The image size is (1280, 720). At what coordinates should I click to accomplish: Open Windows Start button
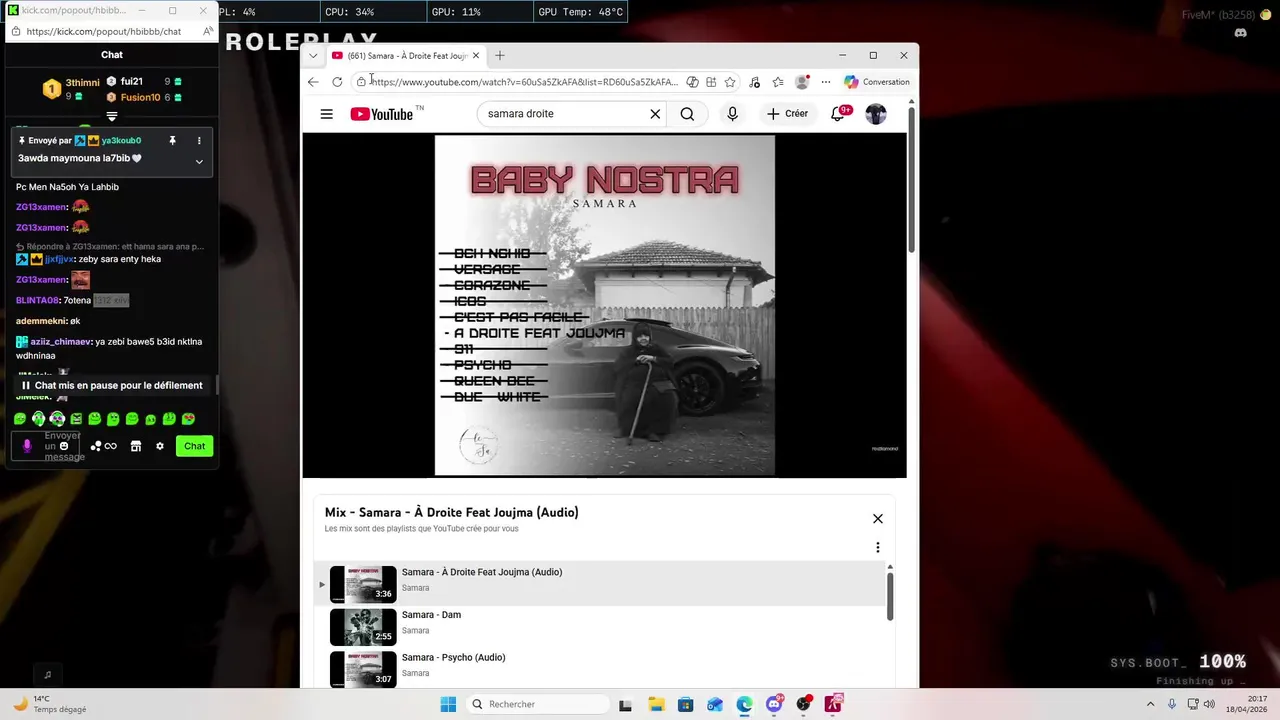[x=448, y=704]
